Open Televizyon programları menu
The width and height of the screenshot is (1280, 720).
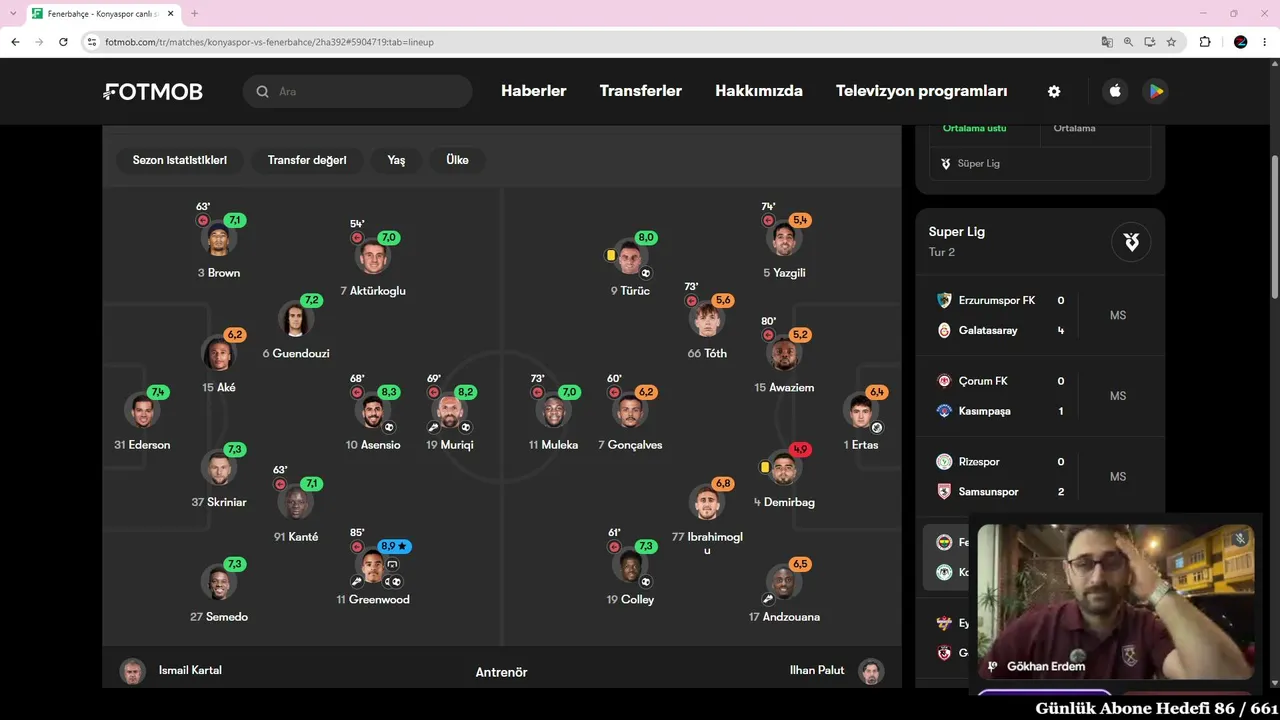[x=922, y=91]
